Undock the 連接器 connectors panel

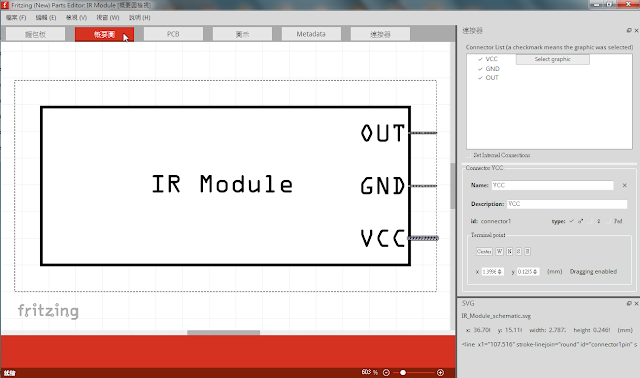[x=629, y=30]
